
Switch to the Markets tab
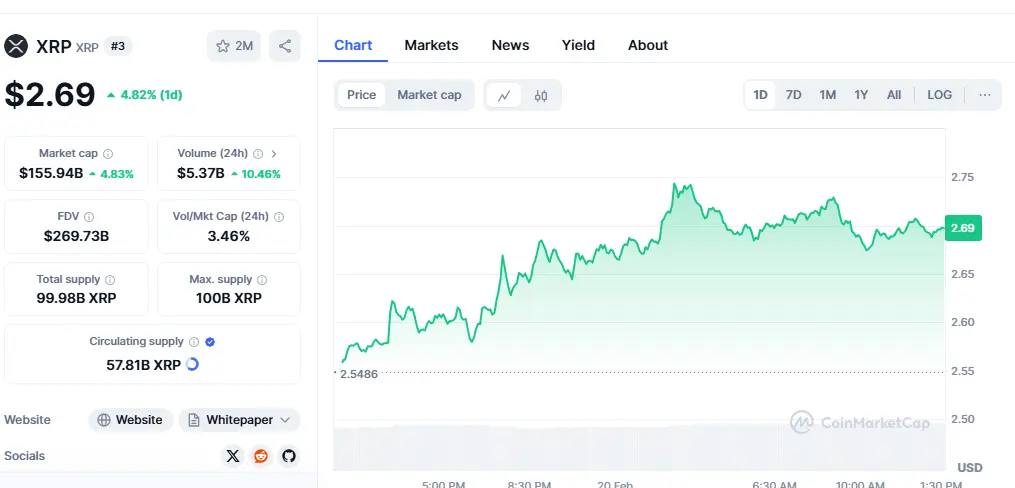pyautogui.click(x=431, y=45)
